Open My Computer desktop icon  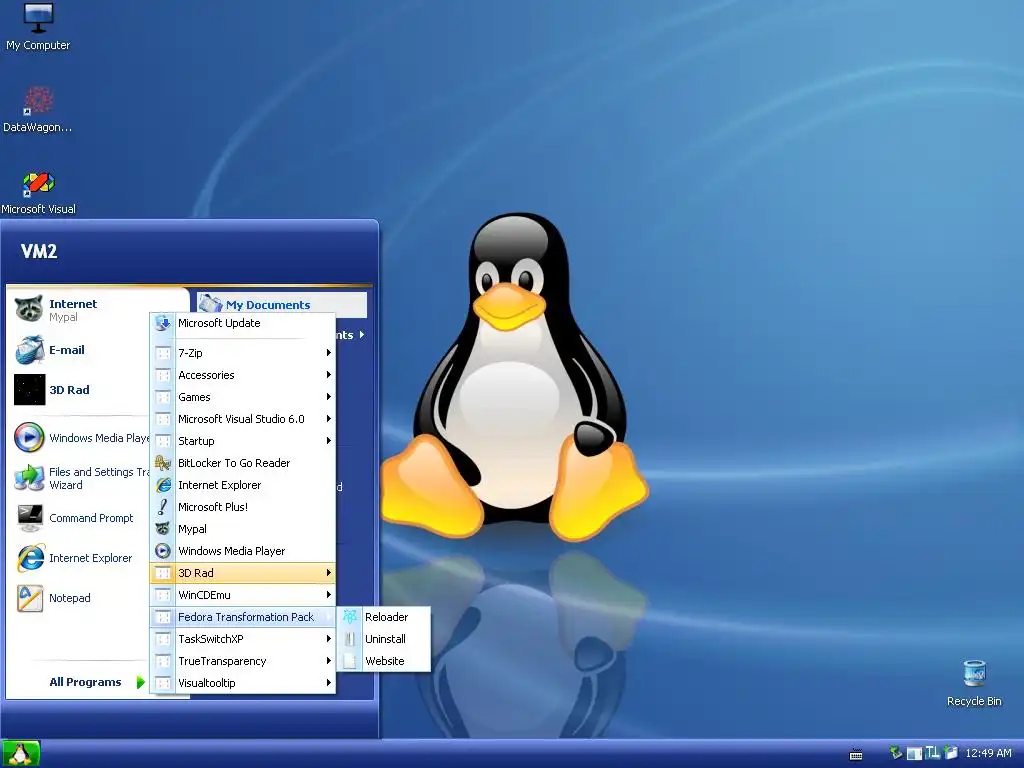click(x=38, y=26)
